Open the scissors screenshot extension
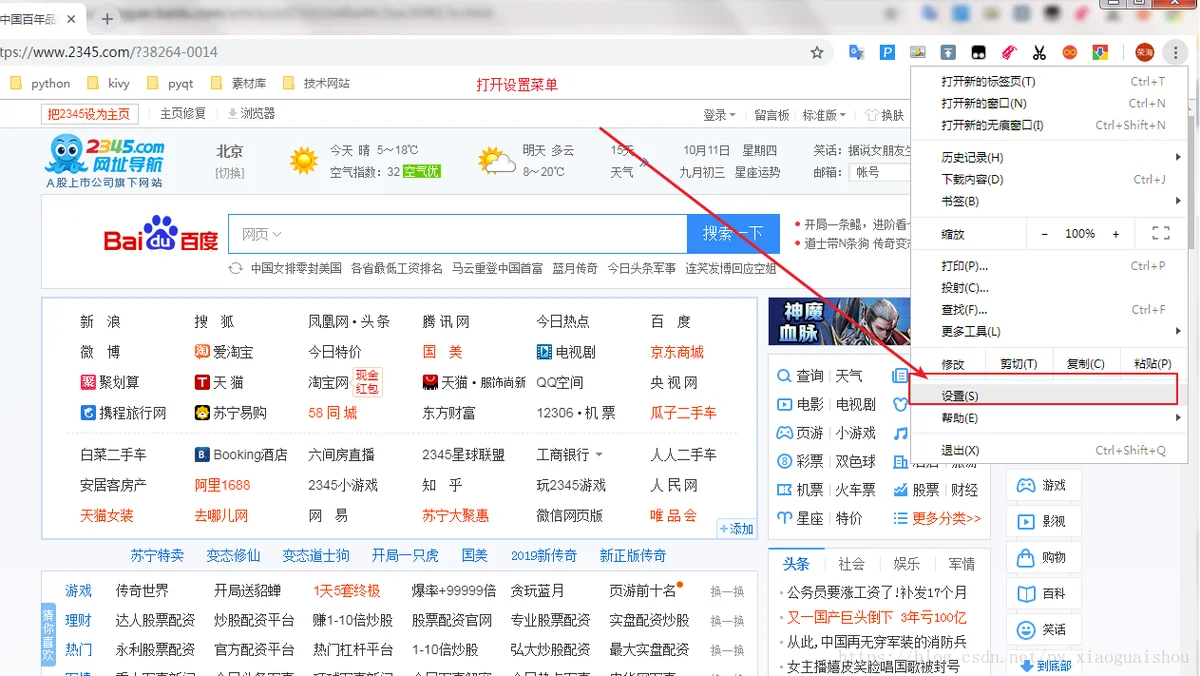Screen dimensions: 1200x676 [1040, 52]
